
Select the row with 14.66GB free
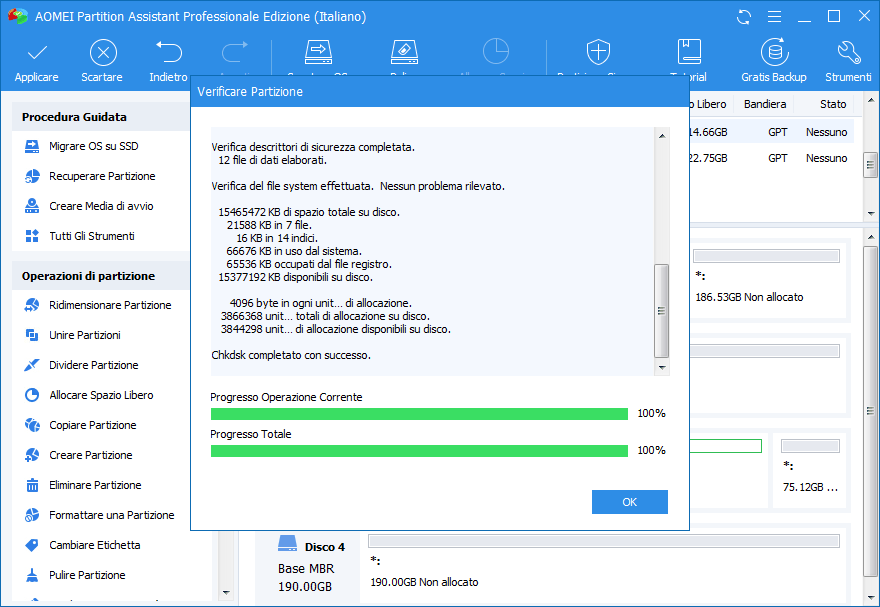click(771, 132)
